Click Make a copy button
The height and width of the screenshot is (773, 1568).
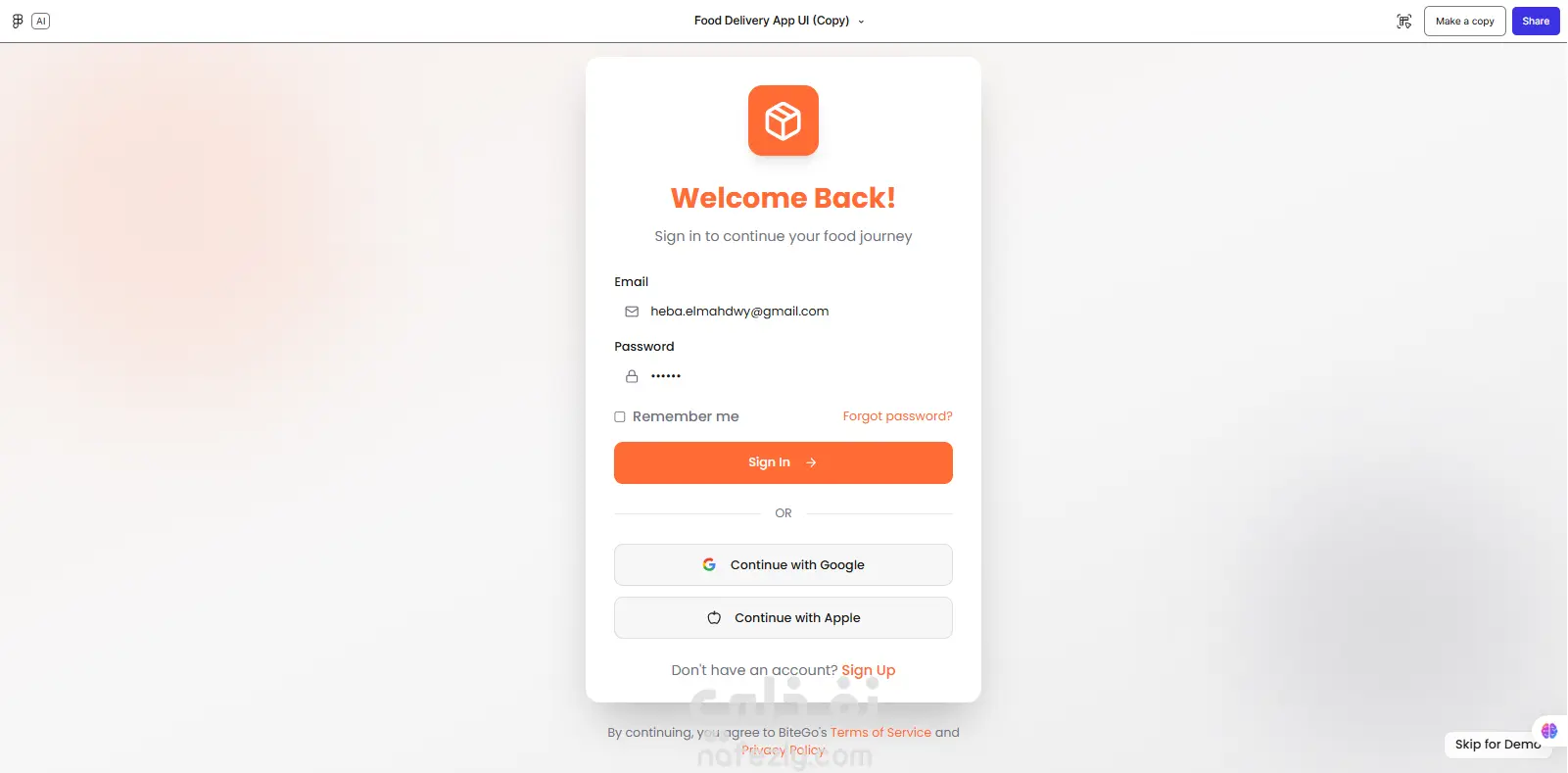pos(1465,21)
